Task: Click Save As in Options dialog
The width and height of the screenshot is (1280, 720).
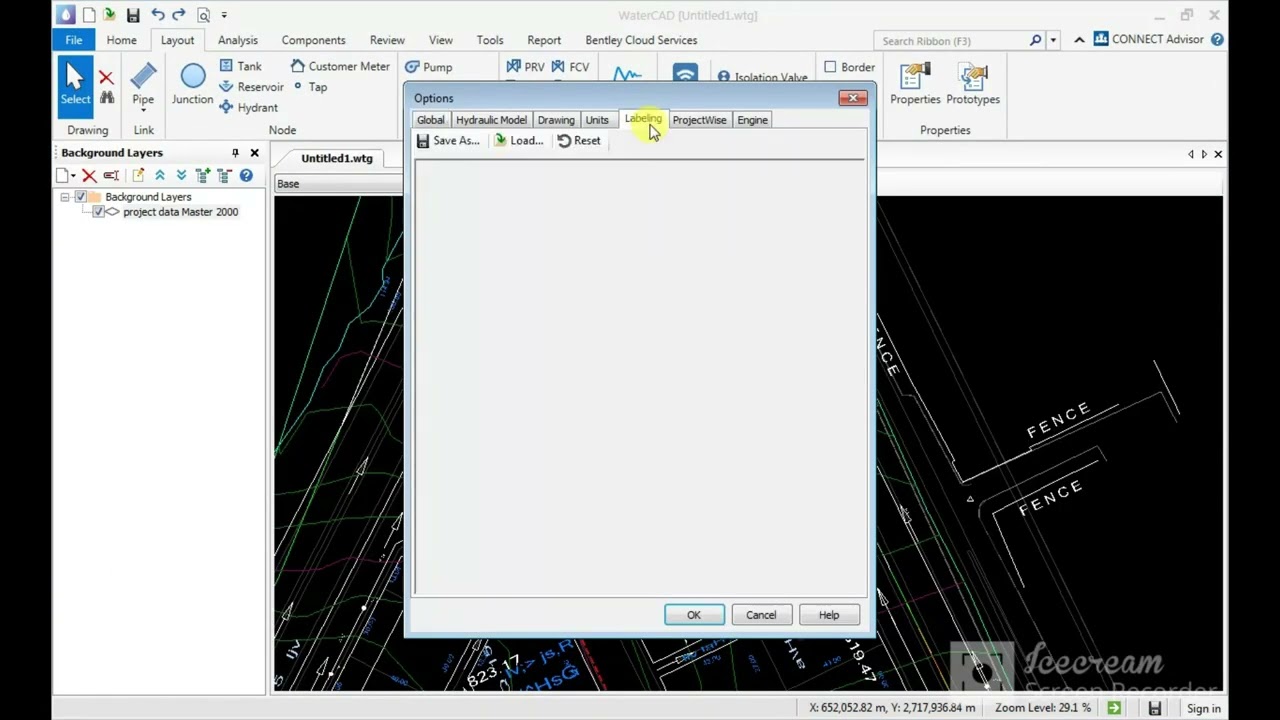Action: tap(448, 141)
